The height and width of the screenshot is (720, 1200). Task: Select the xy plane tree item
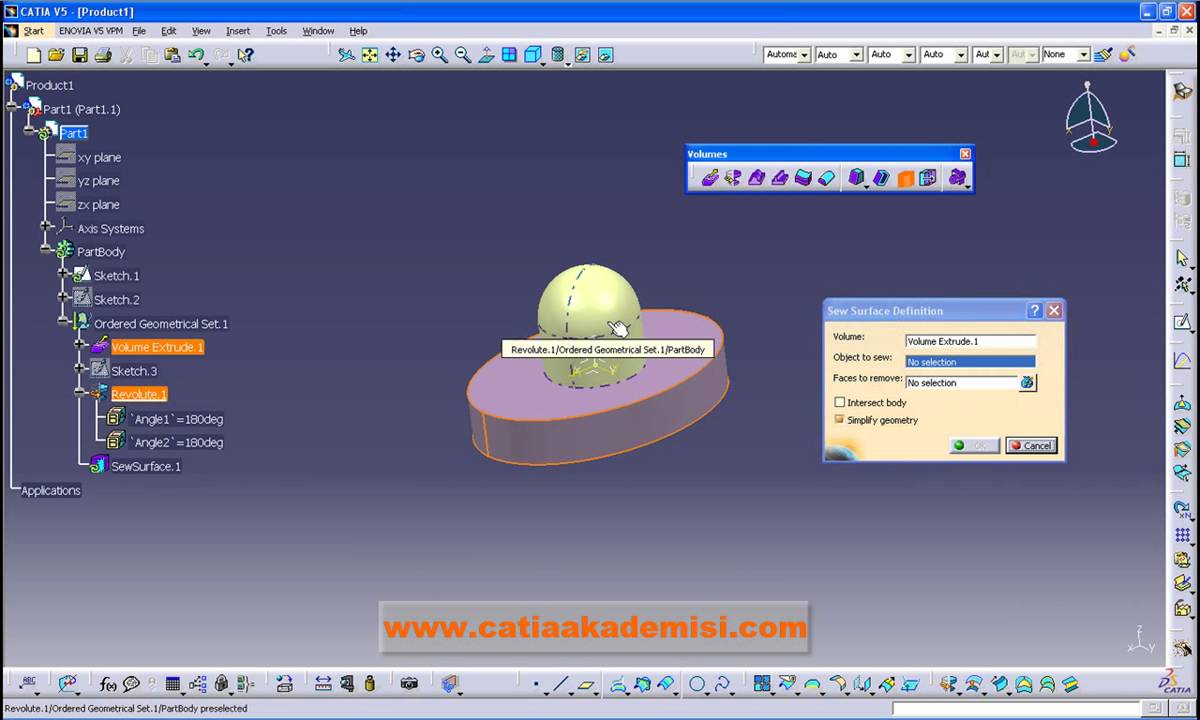click(x=99, y=157)
